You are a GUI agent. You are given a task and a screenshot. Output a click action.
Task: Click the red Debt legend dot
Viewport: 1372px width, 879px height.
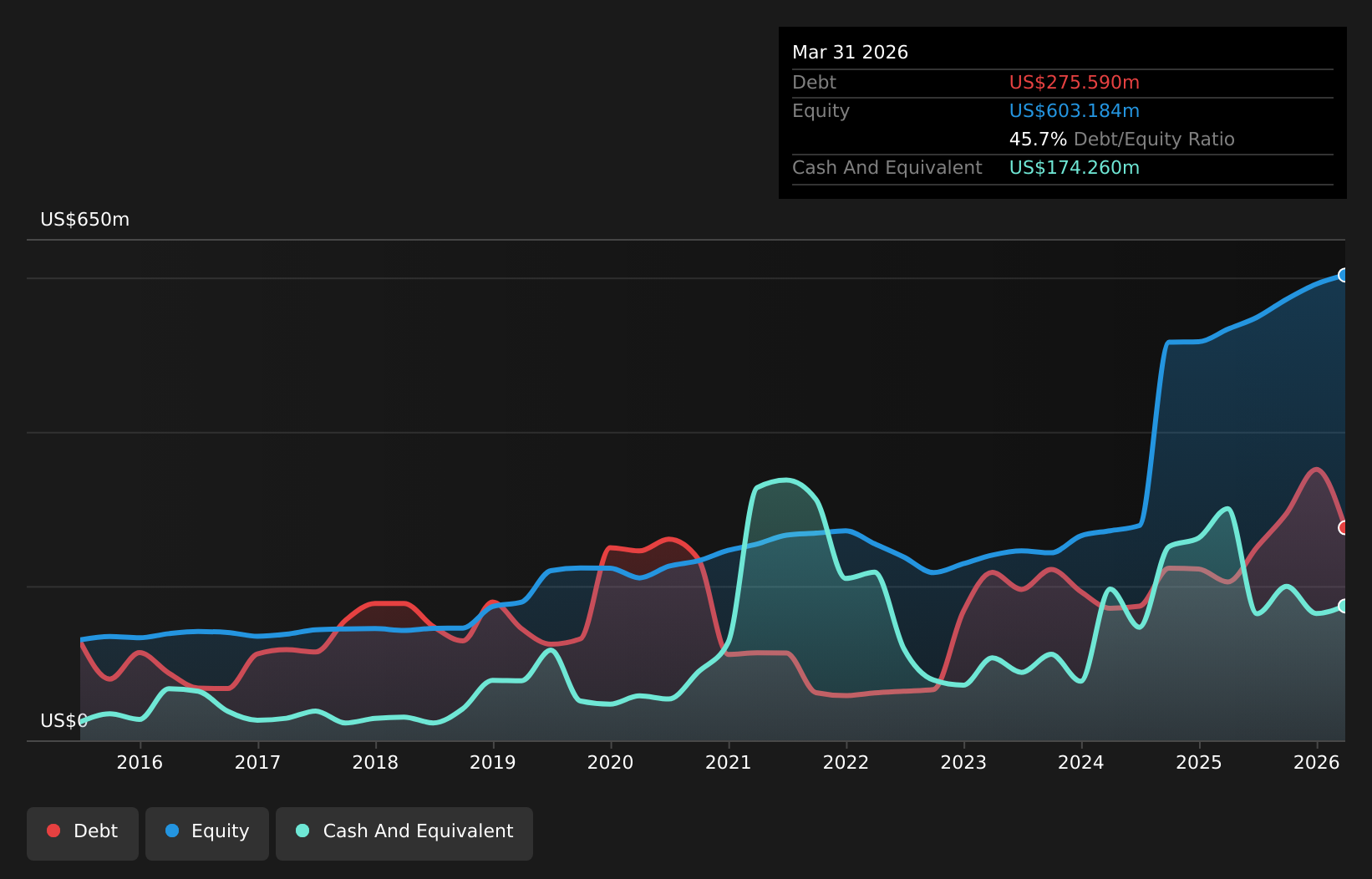coord(53,831)
